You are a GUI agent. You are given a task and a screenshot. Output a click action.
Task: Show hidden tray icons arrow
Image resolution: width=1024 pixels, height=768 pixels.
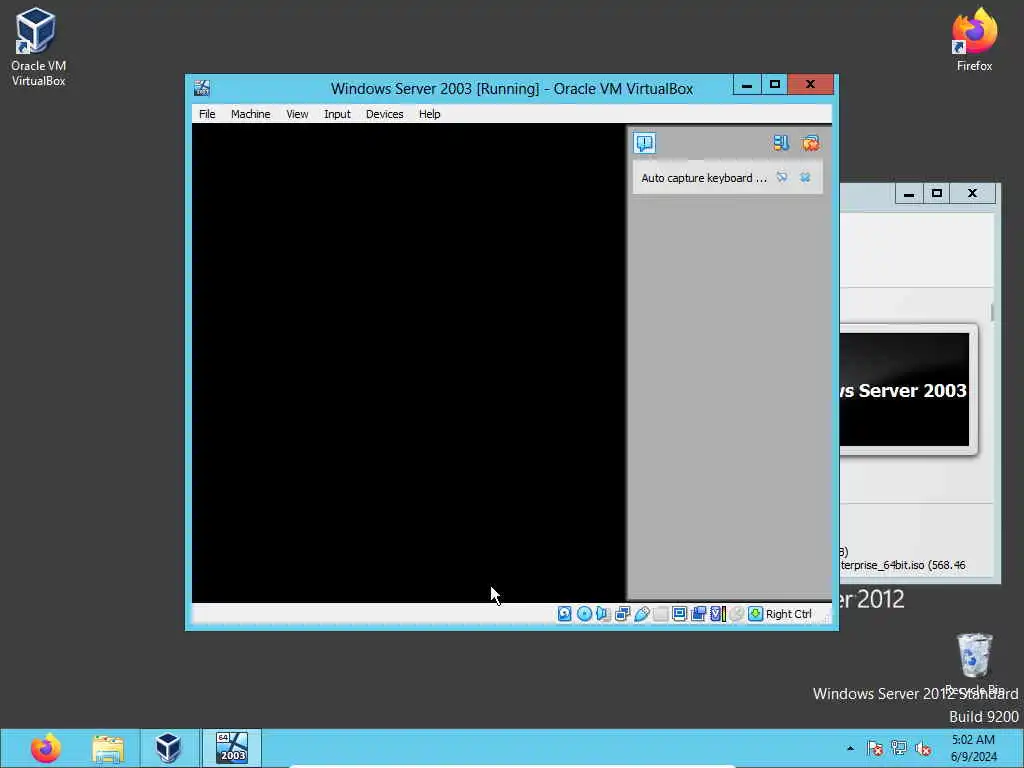tap(850, 748)
